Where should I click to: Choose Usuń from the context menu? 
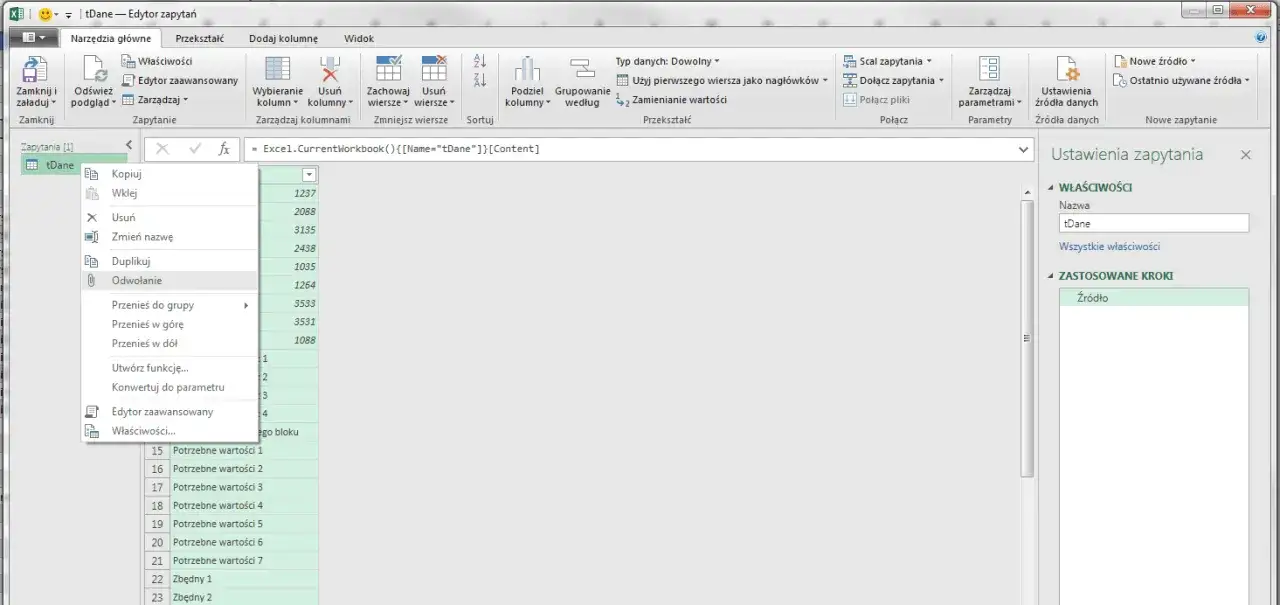[x=168, y=217]
